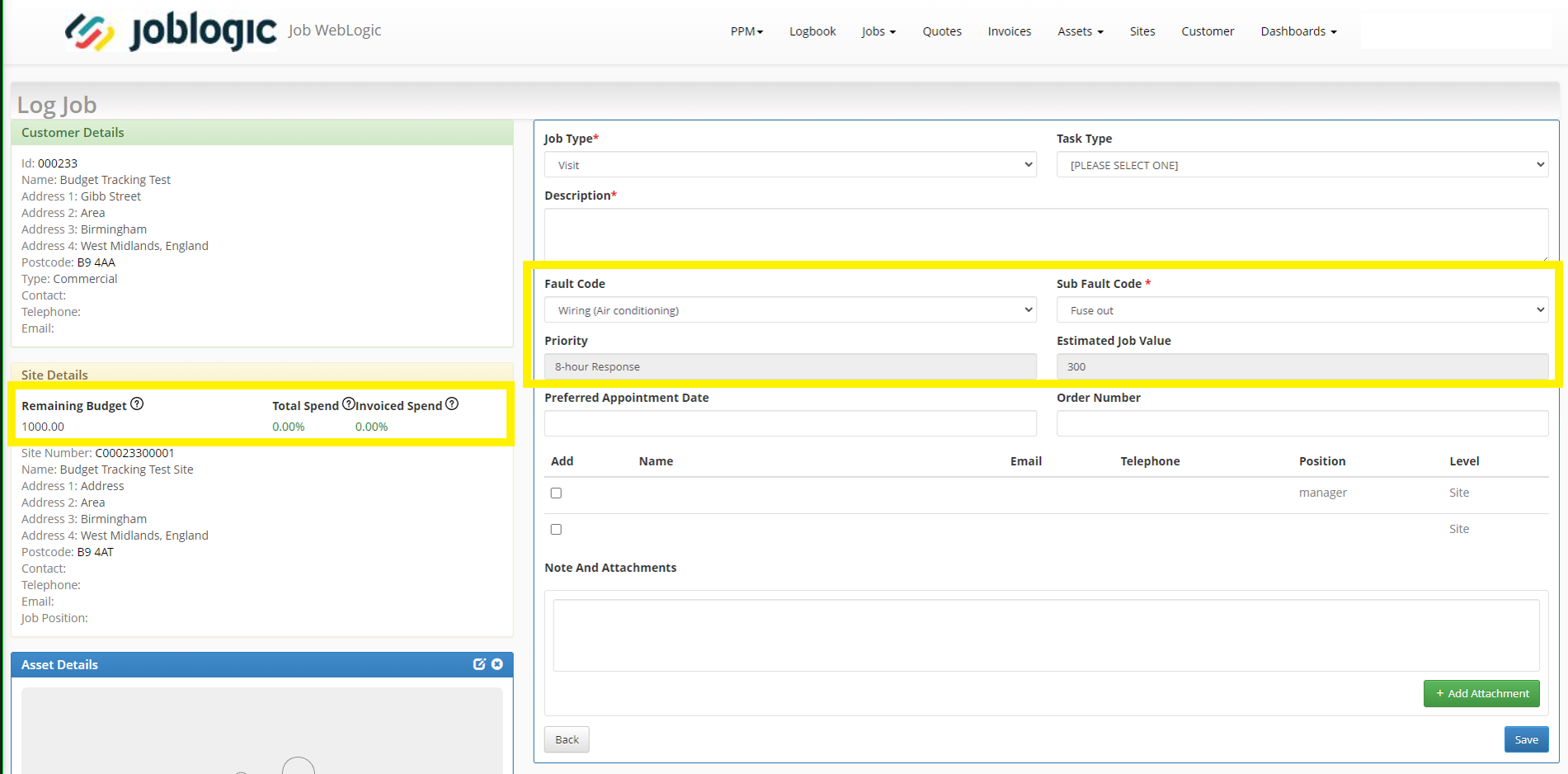Tick the checkbox in the second contact row
The height and width of the screenshot is (774, 1568).
click(556, 529)
